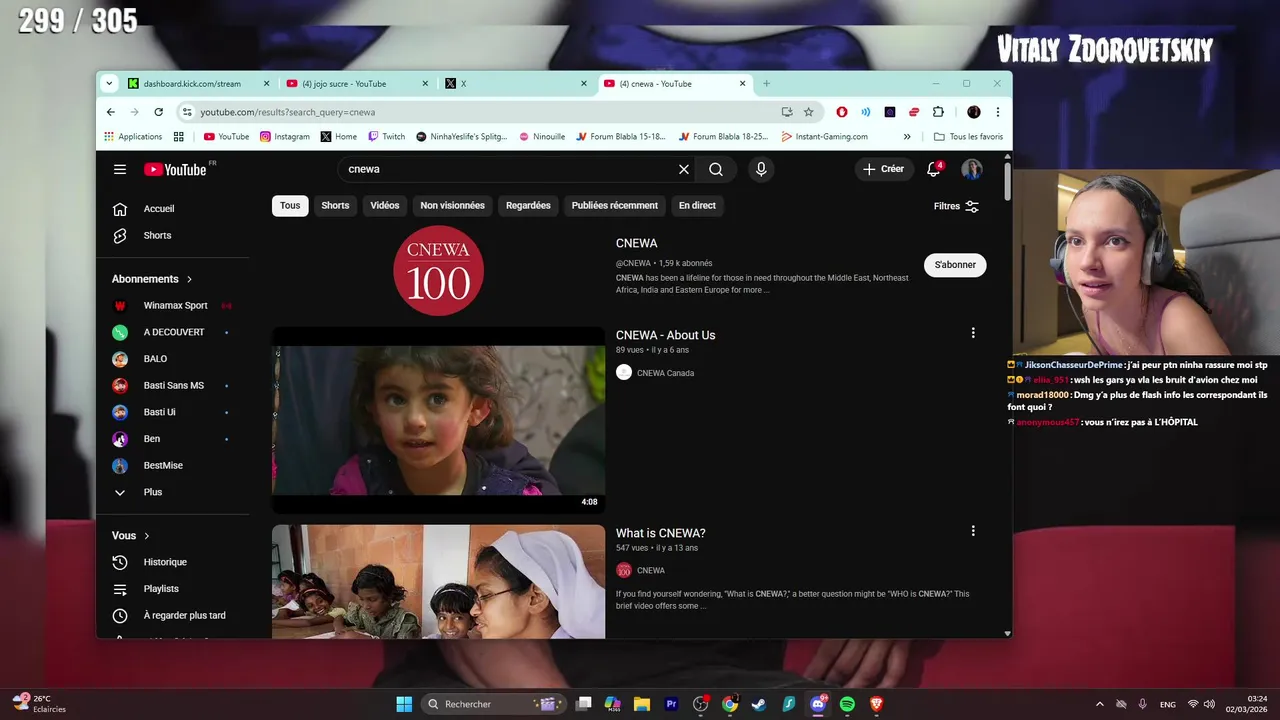
Task: Select the Vidéos filter chip
Action: [385, 205]
